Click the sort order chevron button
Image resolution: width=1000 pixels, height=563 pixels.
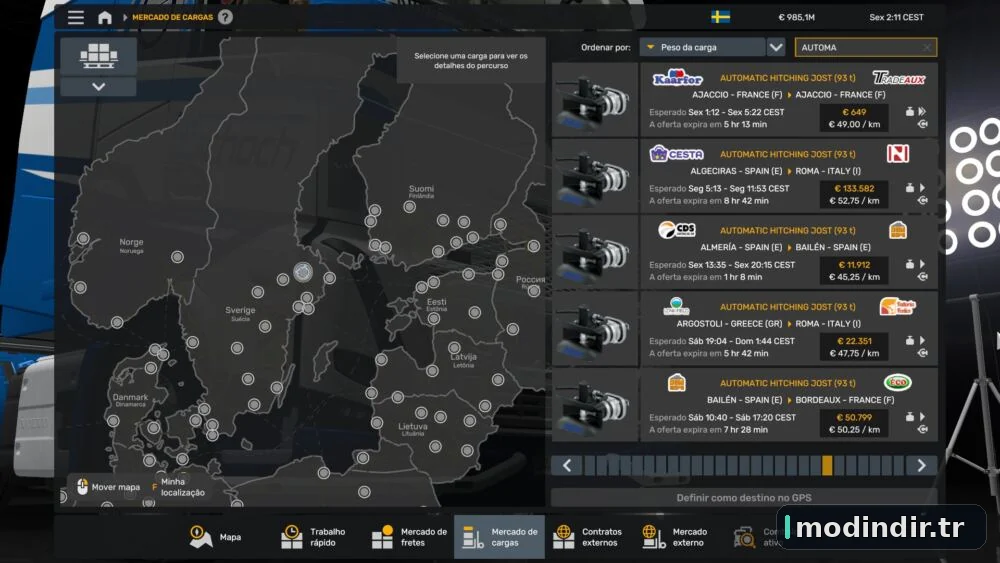pyautogui.click(x=776, y=47)
